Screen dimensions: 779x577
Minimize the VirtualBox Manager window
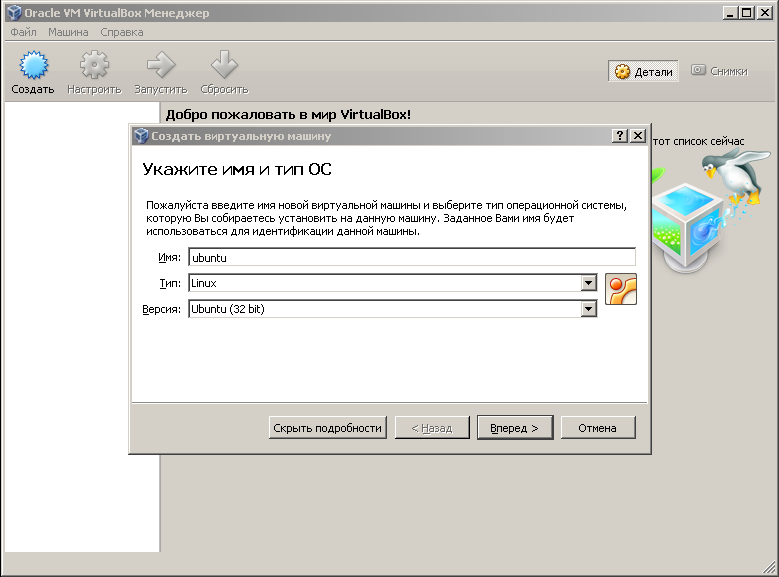pyautogui.click(x=730, y=13)
